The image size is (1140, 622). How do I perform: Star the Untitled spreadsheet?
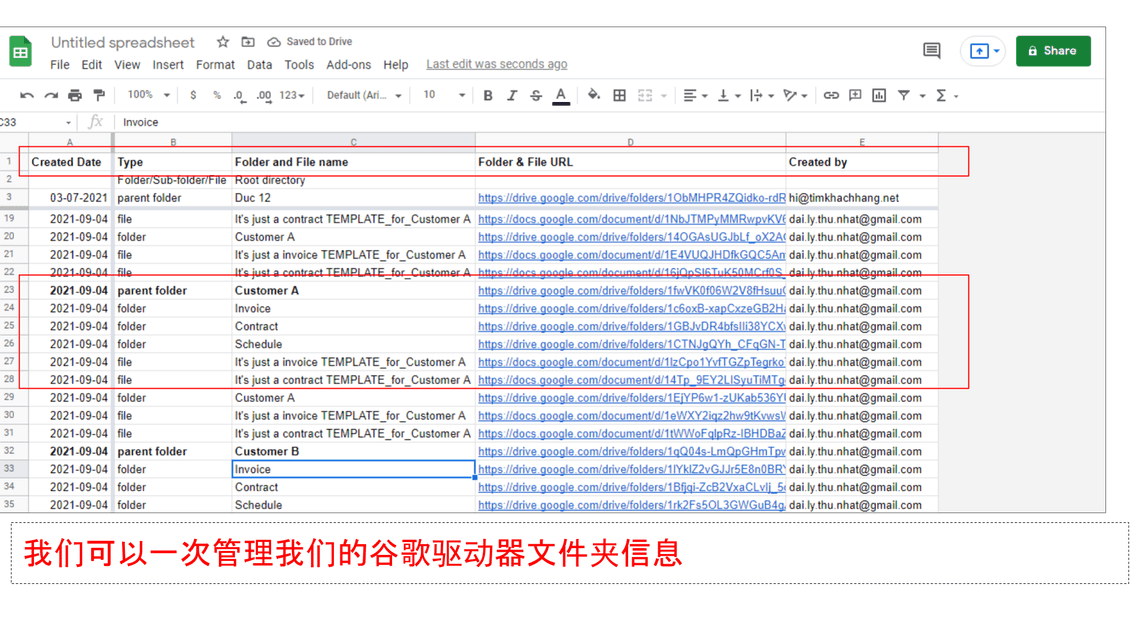tap(223, 42)
